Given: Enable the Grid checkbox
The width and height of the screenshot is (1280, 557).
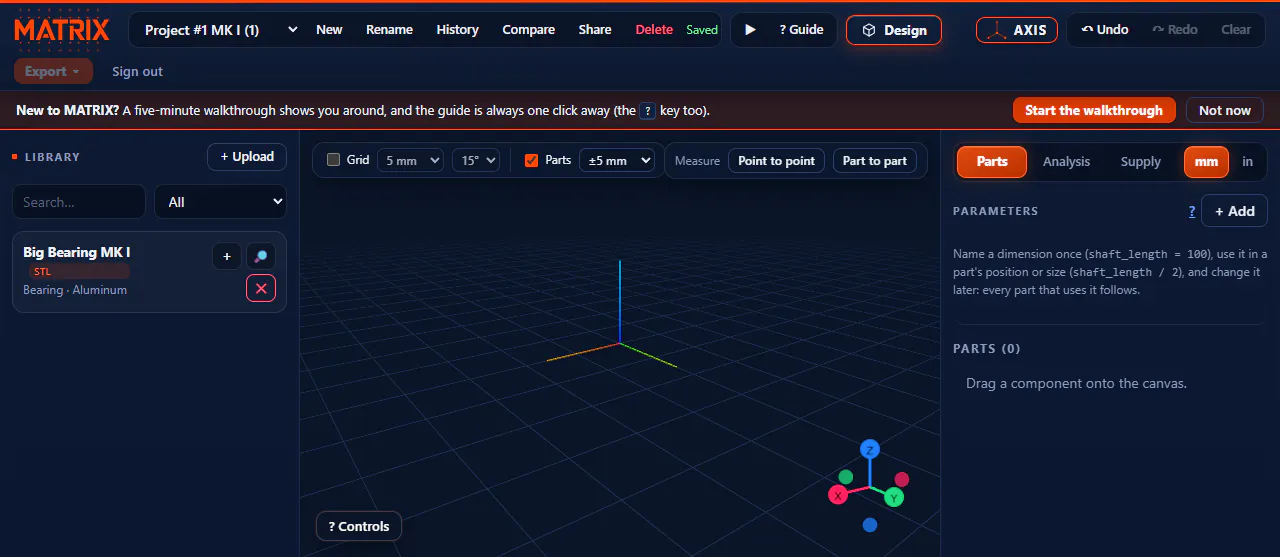Looking at the screenshot, I should [x=334, y=160].
